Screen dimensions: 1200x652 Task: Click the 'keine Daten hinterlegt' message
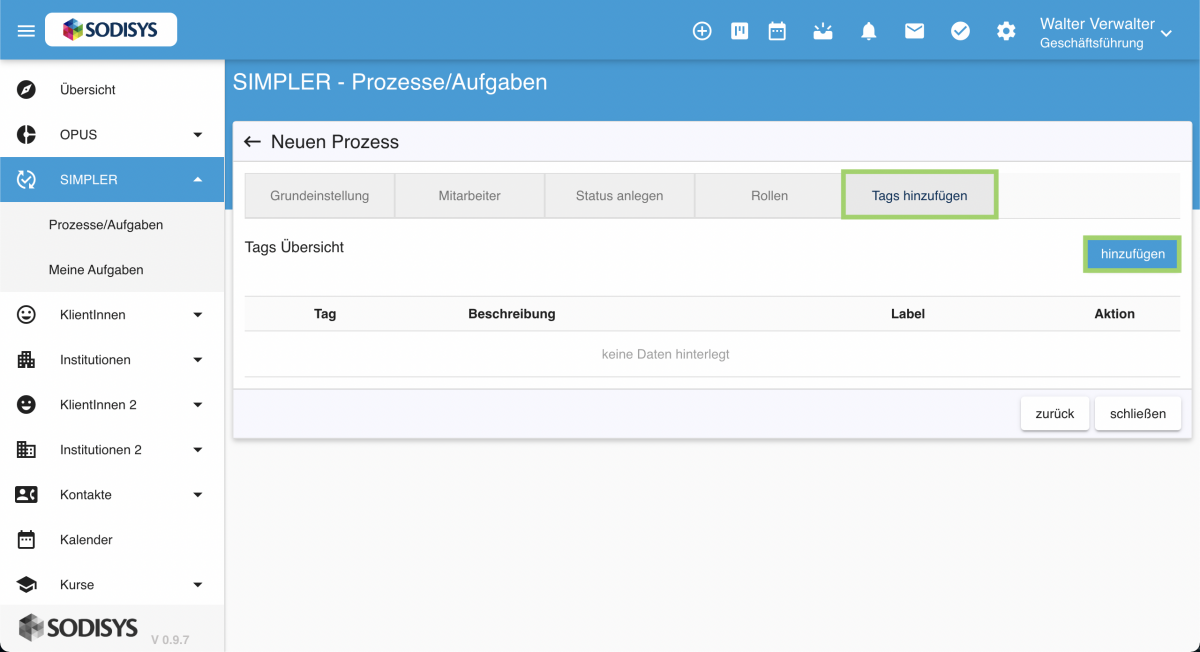(666, 354)
